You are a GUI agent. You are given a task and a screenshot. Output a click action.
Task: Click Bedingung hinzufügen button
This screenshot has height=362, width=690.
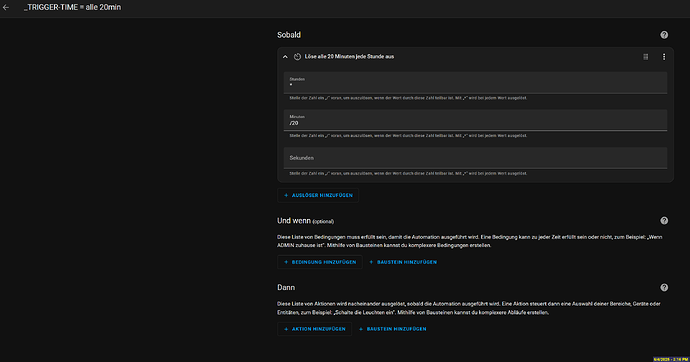coord(320,262)
